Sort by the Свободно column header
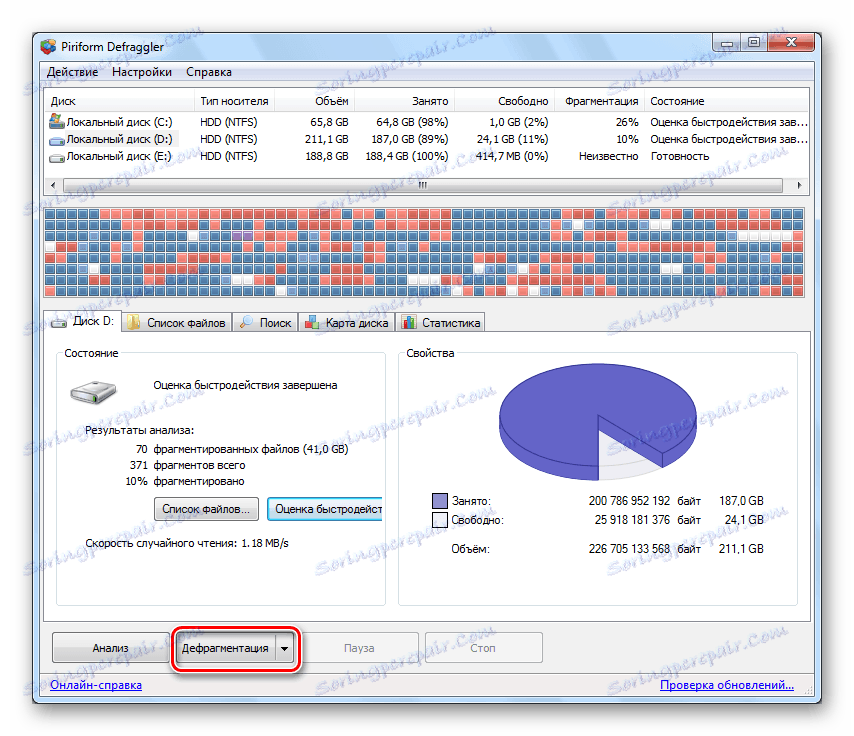This screenshot has width=854, height=736. click(x=504, y=101)
